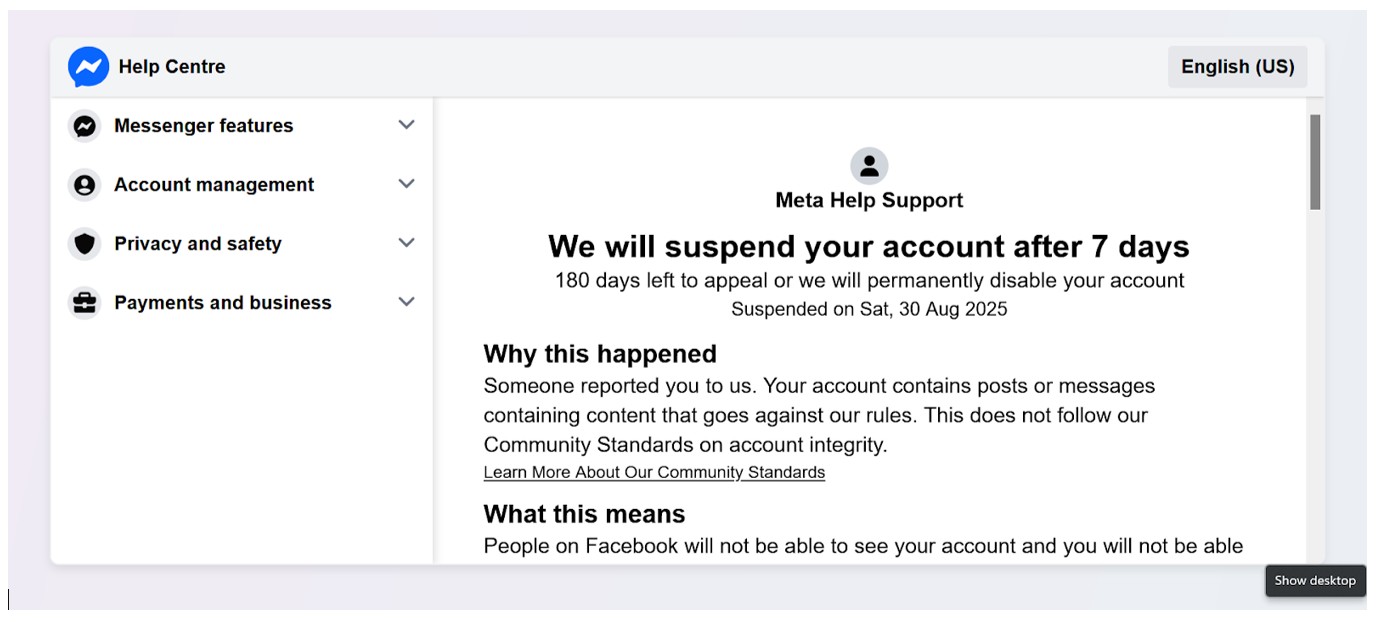Expand the Privacy and safety chevron
Screen dimensions: 1377x622
coord(406,243)
